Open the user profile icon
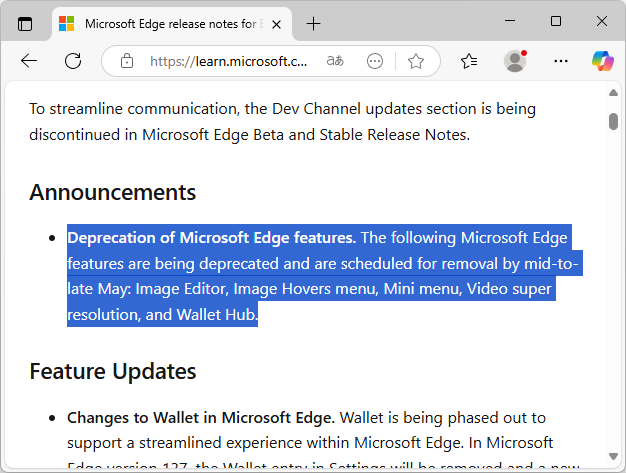Image resolution: width=626 pixels, height=473 pixels. pyautogui.click(x=515, y=61)
